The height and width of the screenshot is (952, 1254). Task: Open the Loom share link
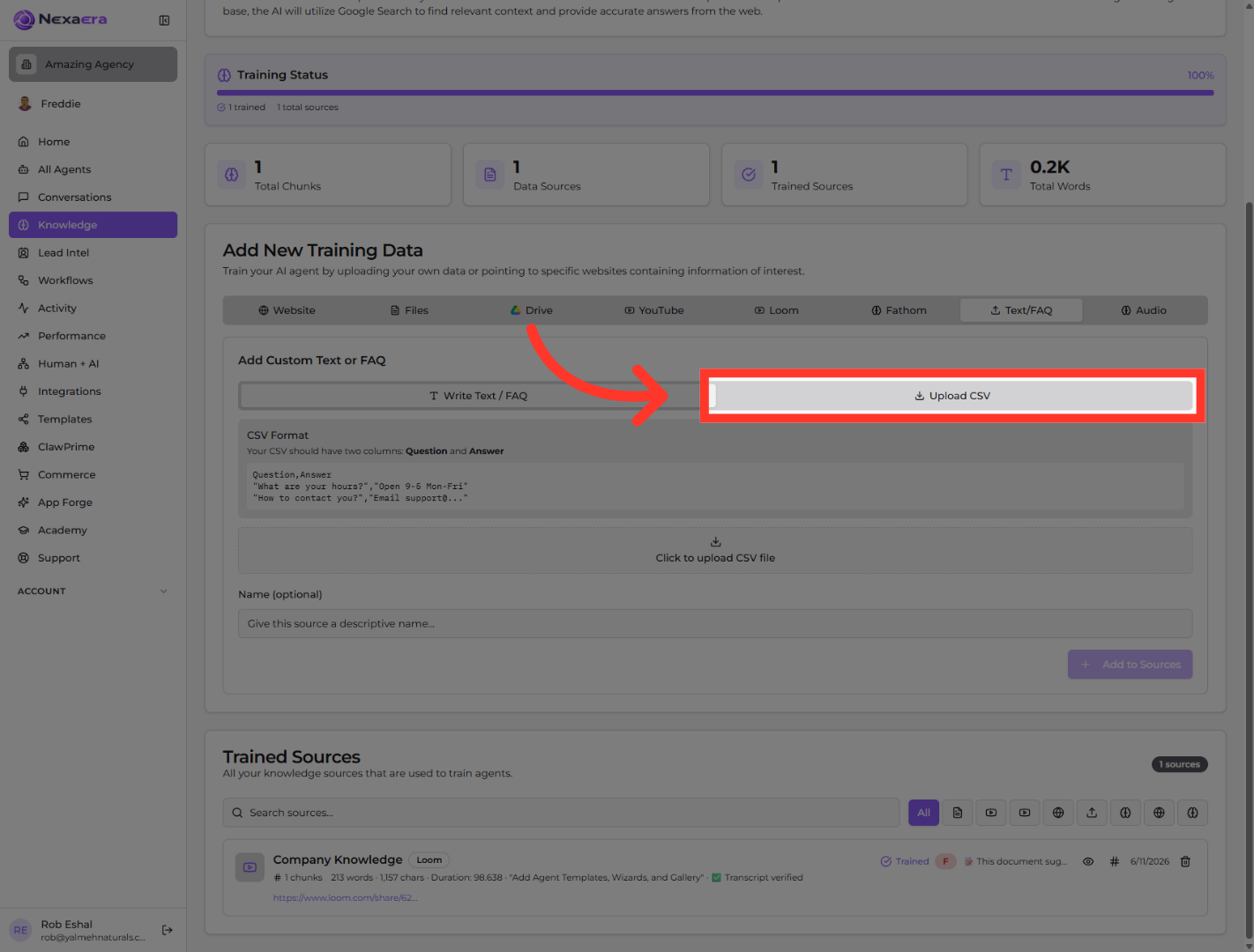(345, 898)
